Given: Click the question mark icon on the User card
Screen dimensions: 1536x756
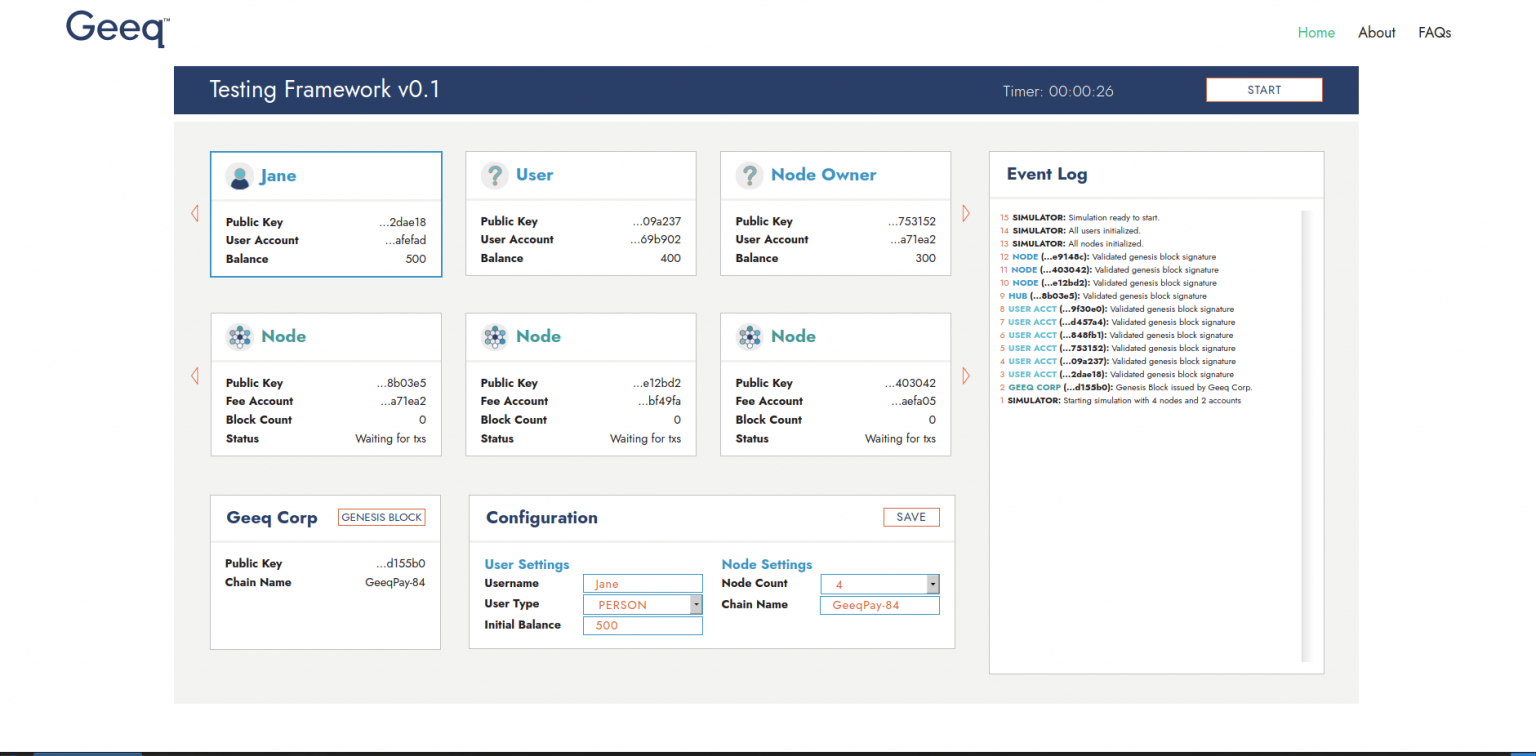Looking at the screenshot, I should point(494,175).
